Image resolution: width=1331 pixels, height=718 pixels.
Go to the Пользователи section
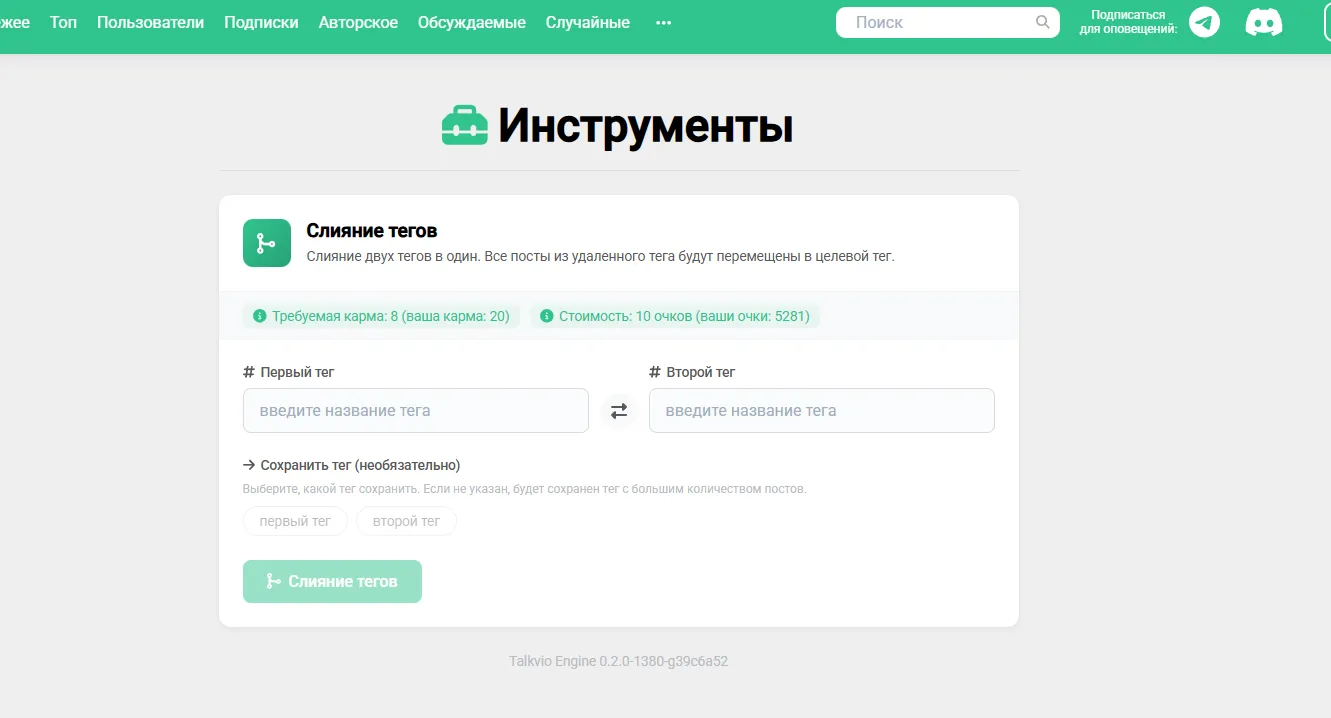pos(150,22)
